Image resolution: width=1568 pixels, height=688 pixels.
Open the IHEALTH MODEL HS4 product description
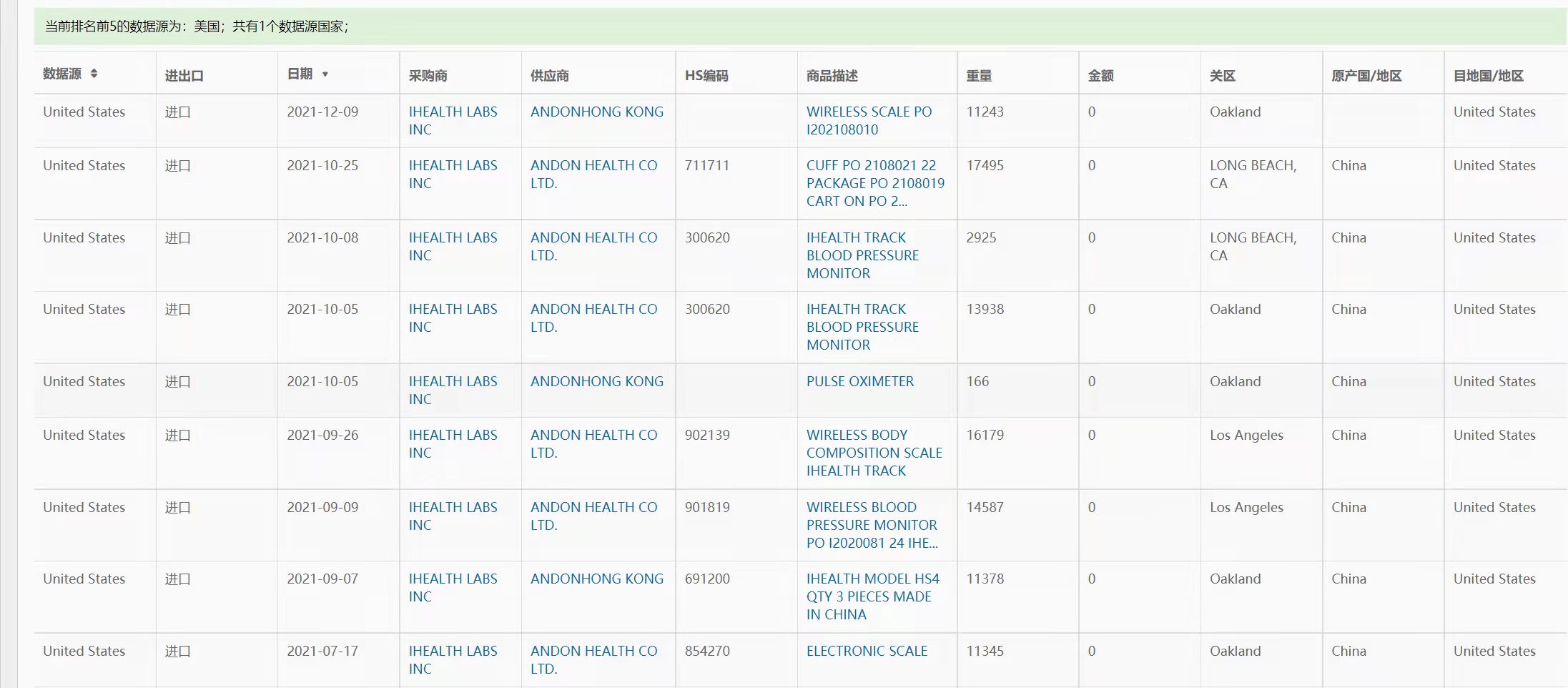click(872, 596)
